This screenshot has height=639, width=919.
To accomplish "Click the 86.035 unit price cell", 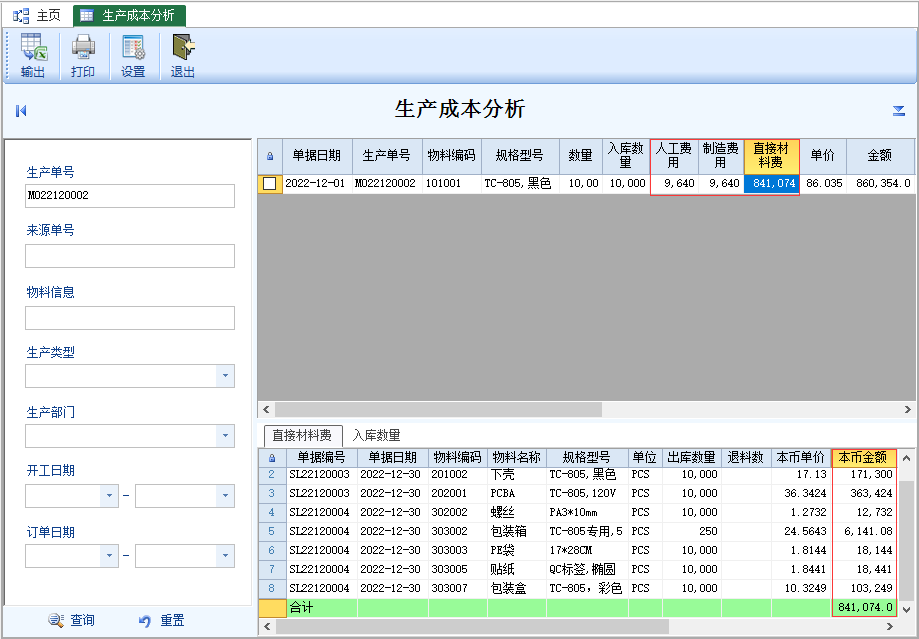I will pyautogui.click(x=823, y=183).
